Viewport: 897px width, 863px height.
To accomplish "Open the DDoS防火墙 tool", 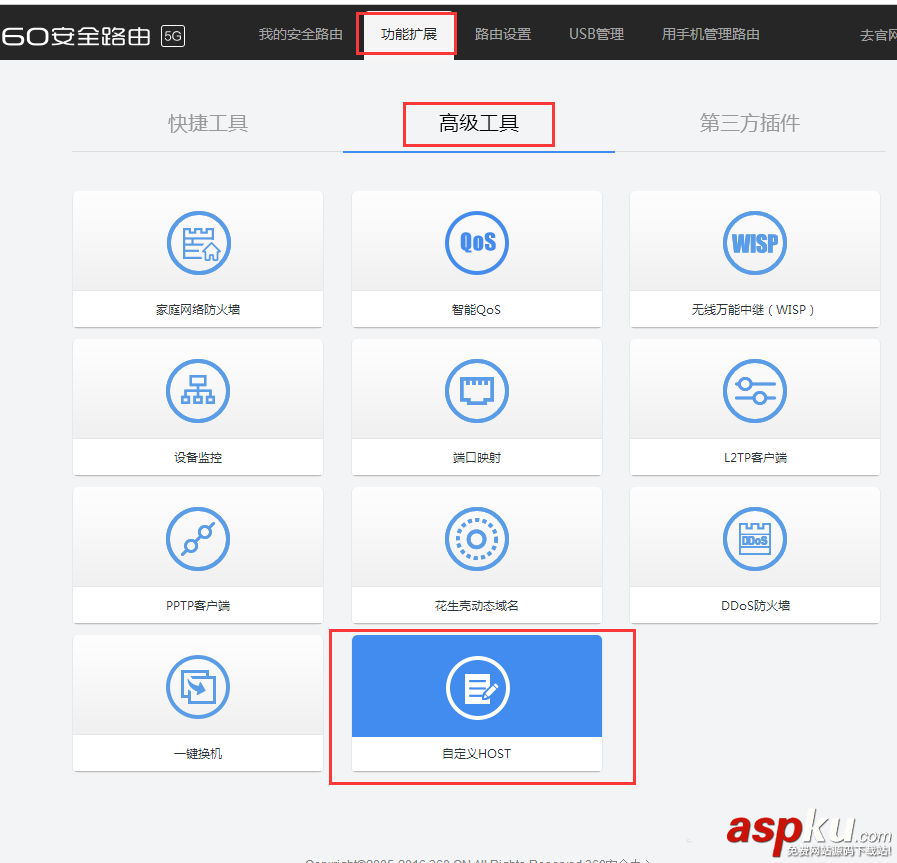I will click(754, 554).
